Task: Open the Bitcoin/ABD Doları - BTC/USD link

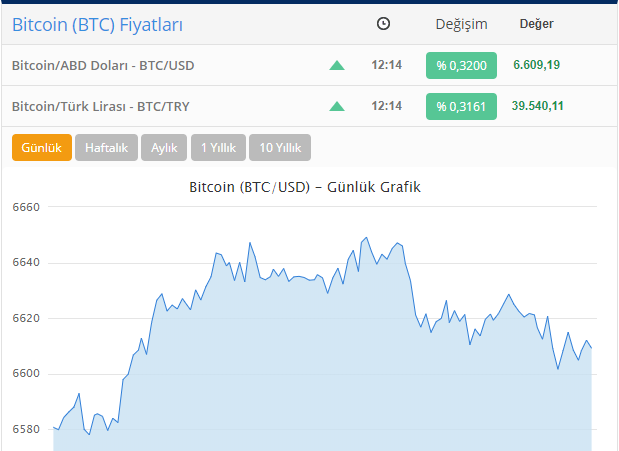Action: (103, 65)
